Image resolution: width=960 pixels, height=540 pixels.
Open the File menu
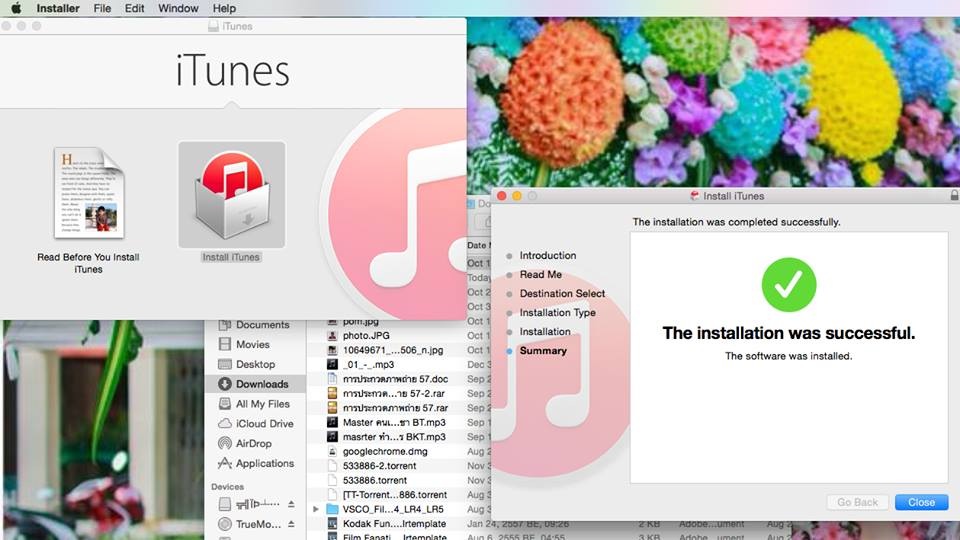[102, 9]
